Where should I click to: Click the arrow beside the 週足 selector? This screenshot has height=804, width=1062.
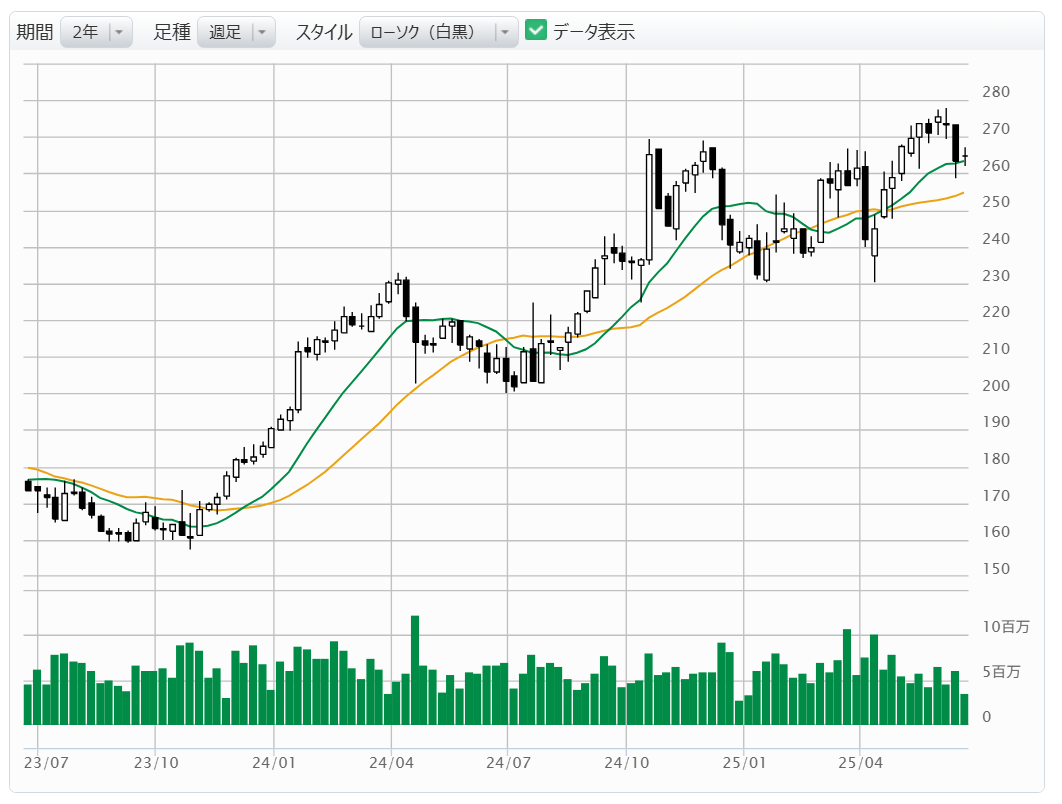tap(262, 32)
